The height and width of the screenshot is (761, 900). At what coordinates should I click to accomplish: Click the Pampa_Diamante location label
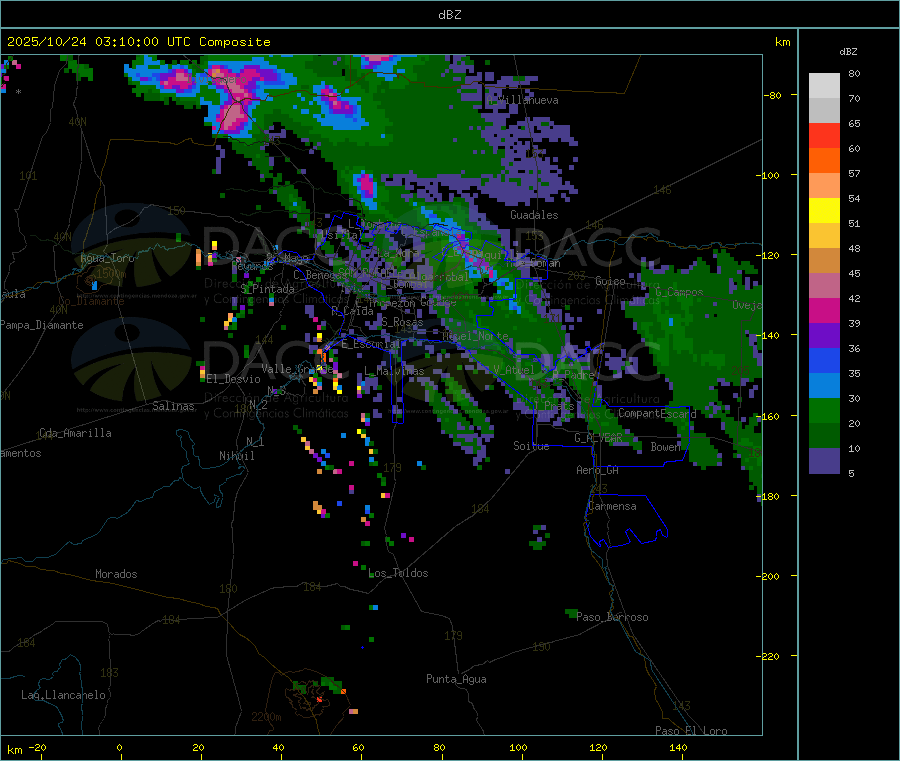click(42, 325)
